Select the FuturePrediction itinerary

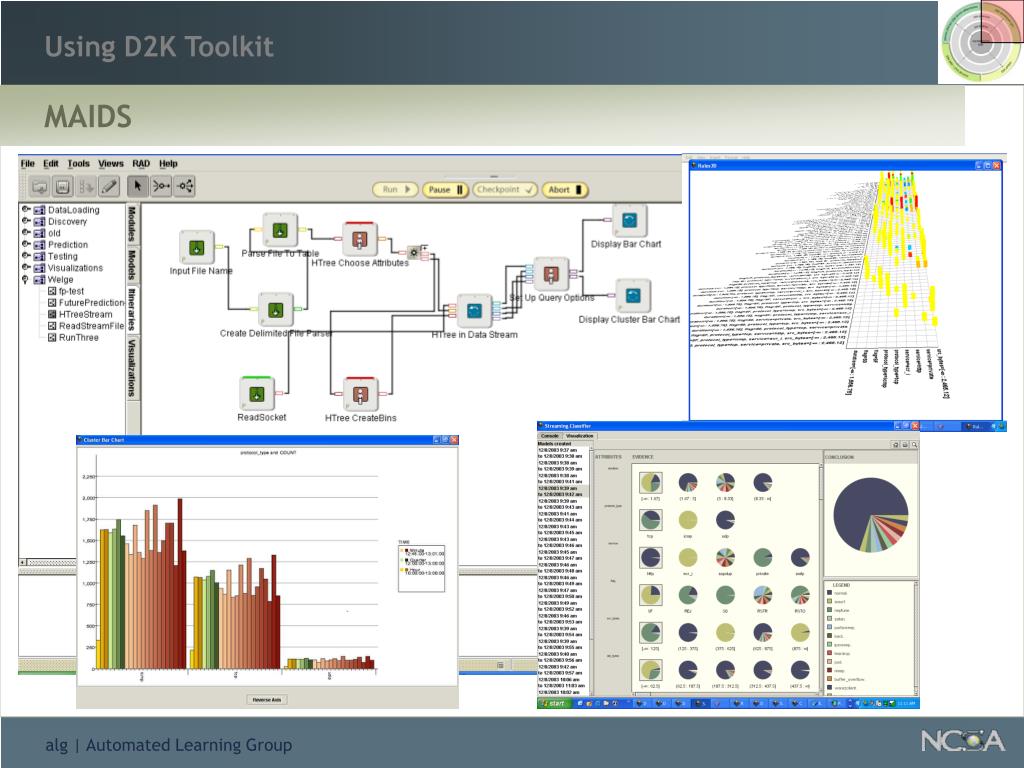[86, 303]
